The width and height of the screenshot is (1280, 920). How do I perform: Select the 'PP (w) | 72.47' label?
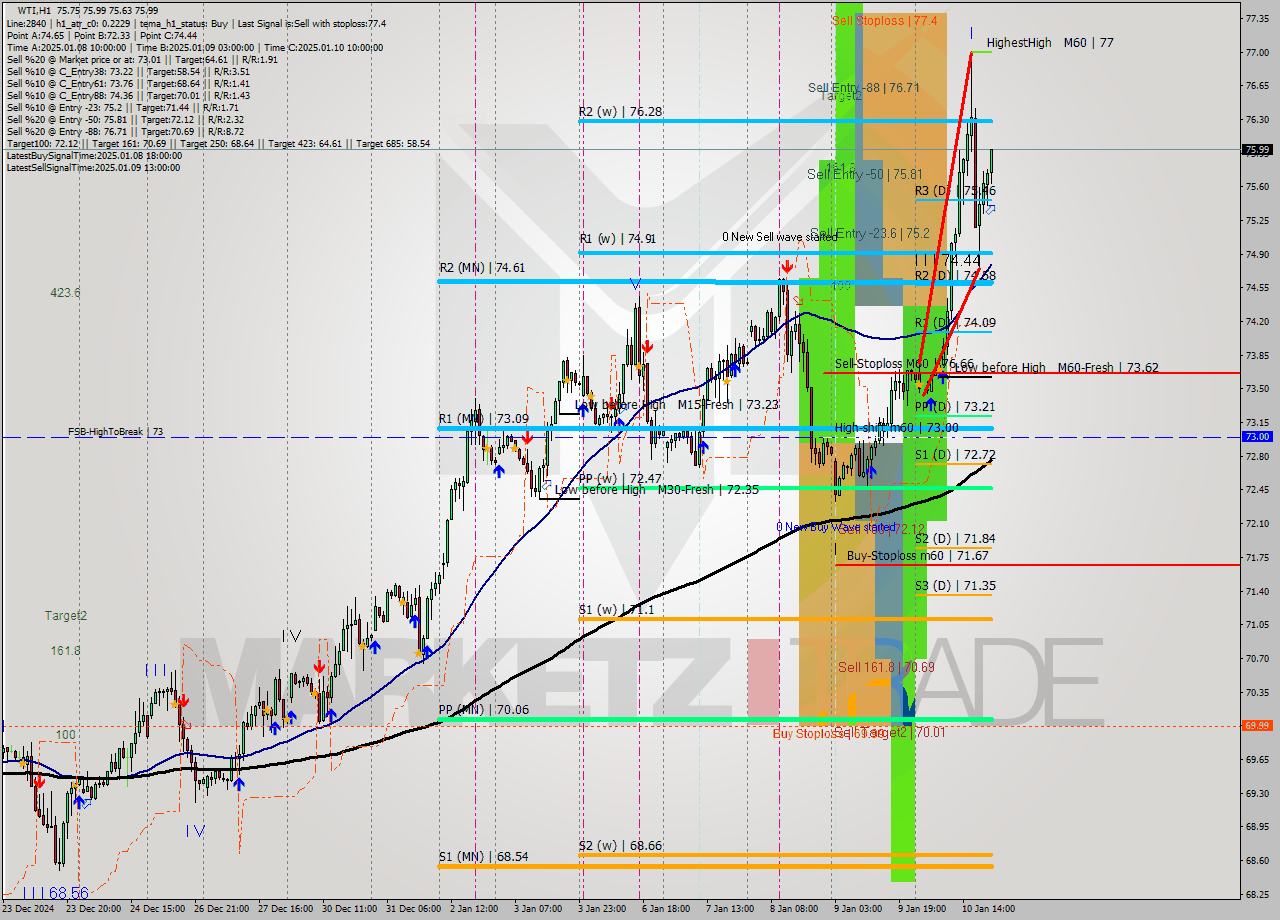[x=619, y=479]
